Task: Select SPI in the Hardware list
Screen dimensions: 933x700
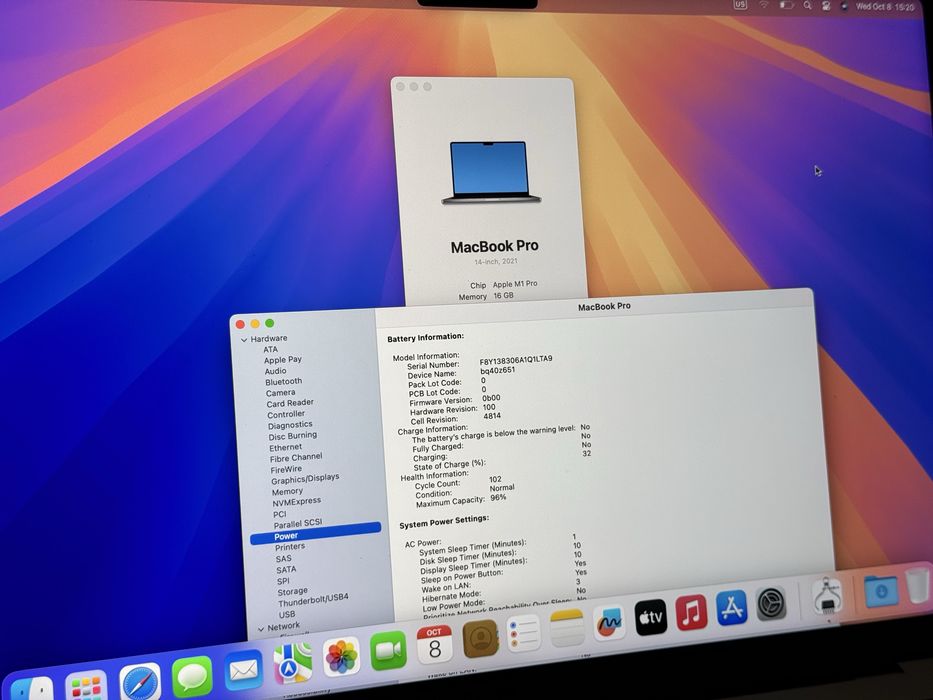Action: tap(283, 580)
